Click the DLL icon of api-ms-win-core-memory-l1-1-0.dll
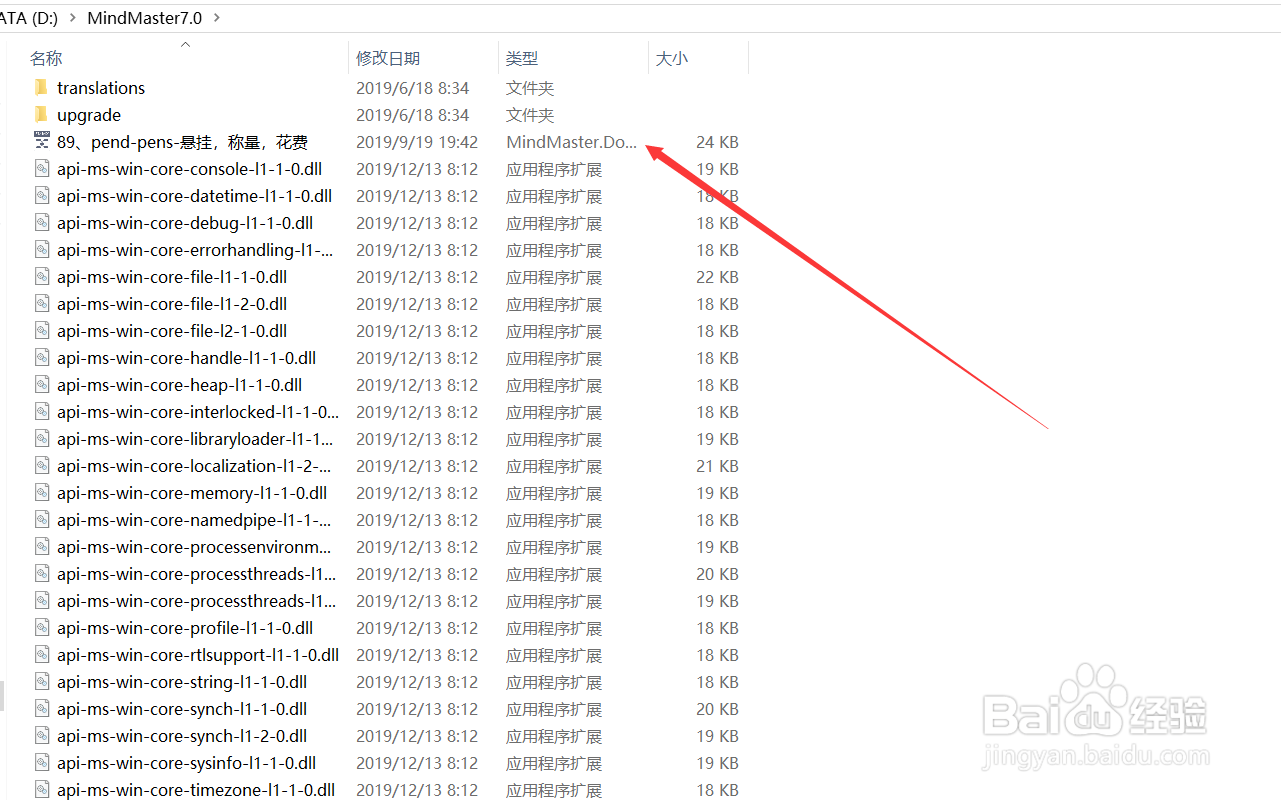This screenshot has width=1281, height=800. tap(41, 493)
